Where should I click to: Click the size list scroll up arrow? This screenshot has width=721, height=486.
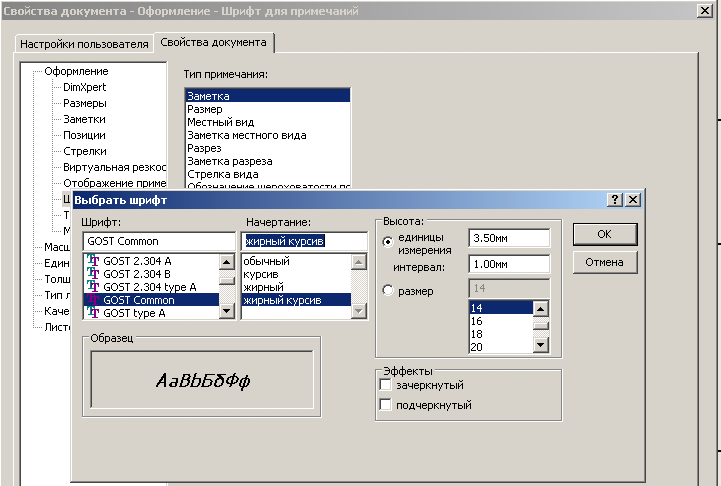click(541, 309)
